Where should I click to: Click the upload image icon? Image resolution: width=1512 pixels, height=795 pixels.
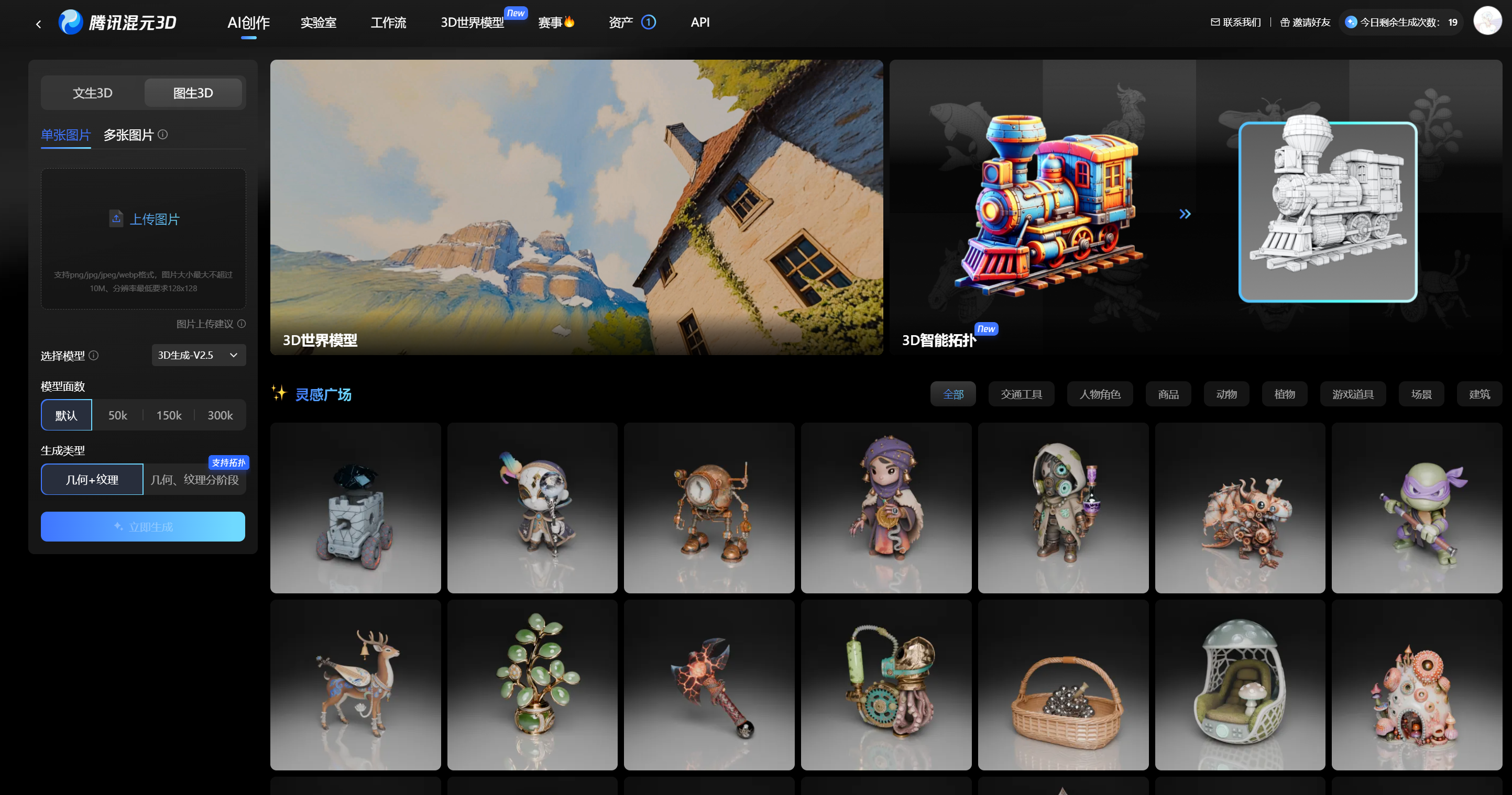pos(116,218)
